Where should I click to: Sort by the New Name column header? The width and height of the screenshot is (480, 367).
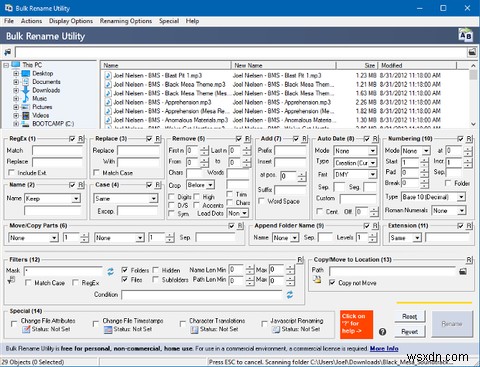pos(284,65)
